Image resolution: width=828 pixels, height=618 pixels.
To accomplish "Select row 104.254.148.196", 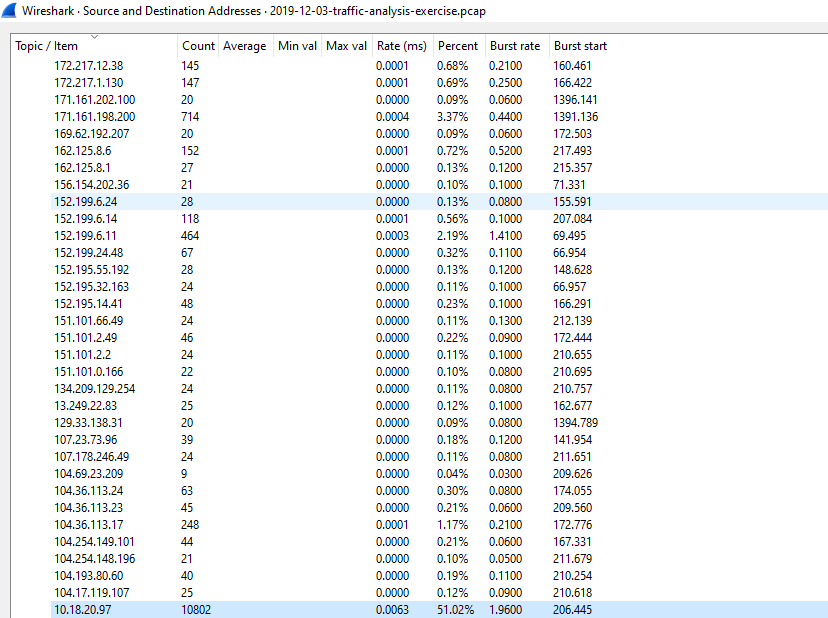I will tap(439, 559).
